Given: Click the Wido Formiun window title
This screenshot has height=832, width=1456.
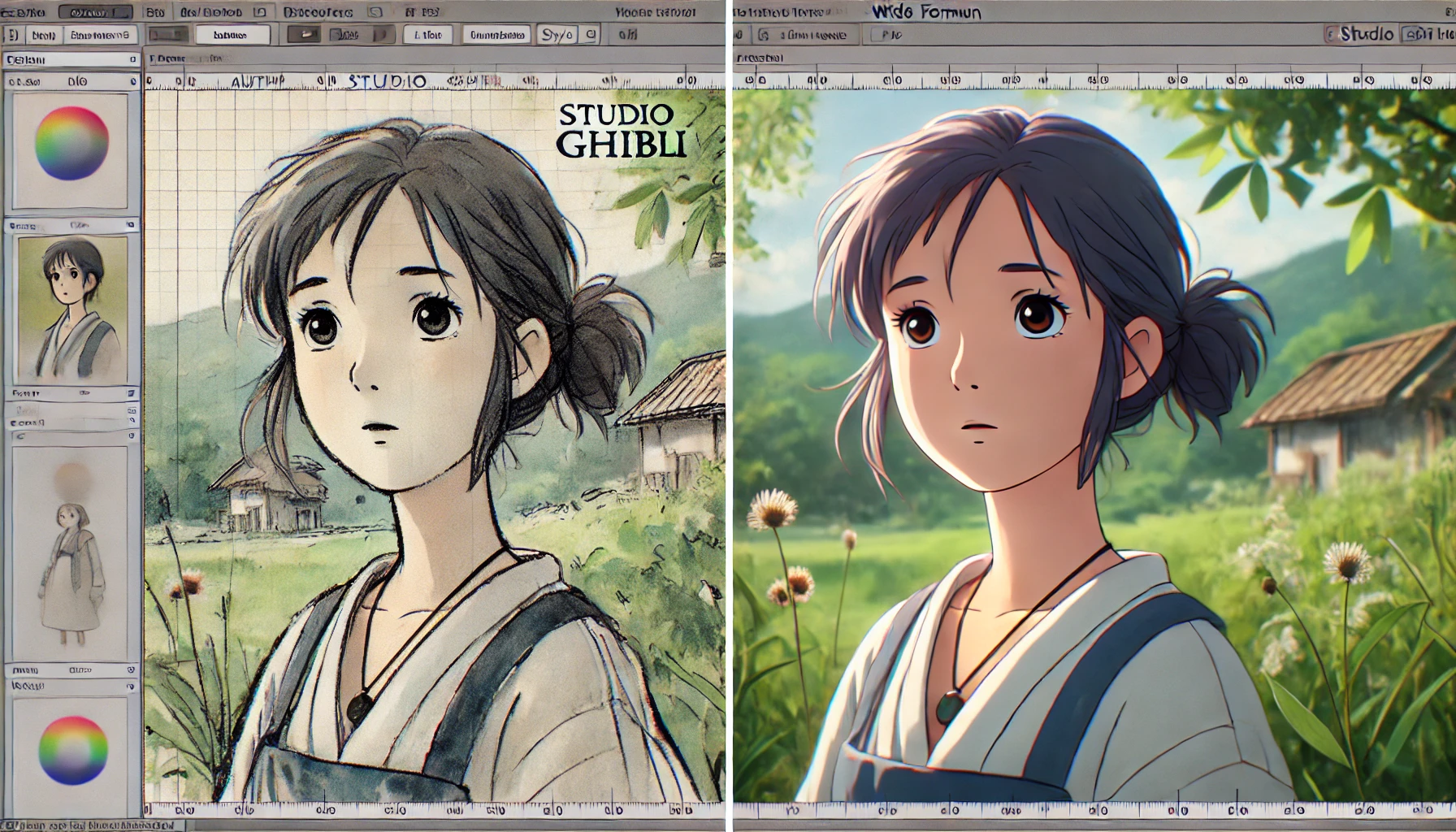Looking at the screenshot, I should click(926, 12).
